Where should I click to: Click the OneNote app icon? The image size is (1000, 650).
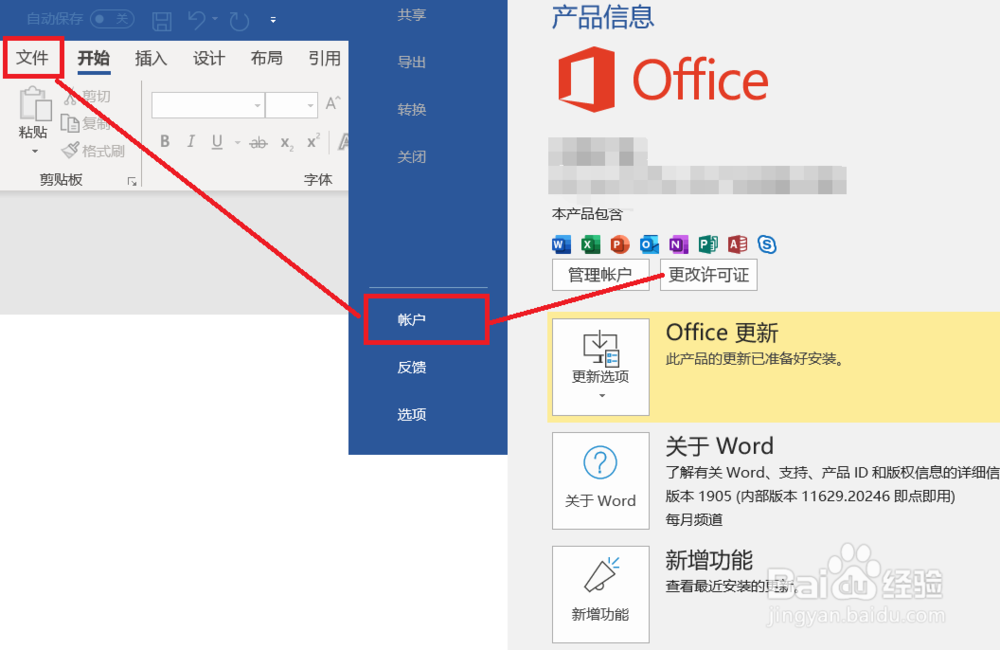[678, 244]
